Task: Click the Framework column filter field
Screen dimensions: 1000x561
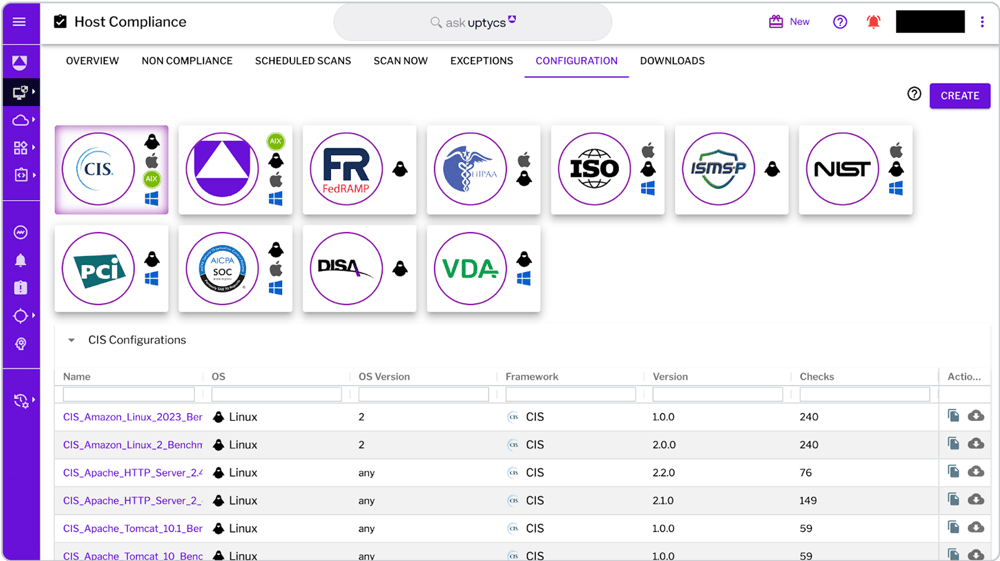Action: 571,395
